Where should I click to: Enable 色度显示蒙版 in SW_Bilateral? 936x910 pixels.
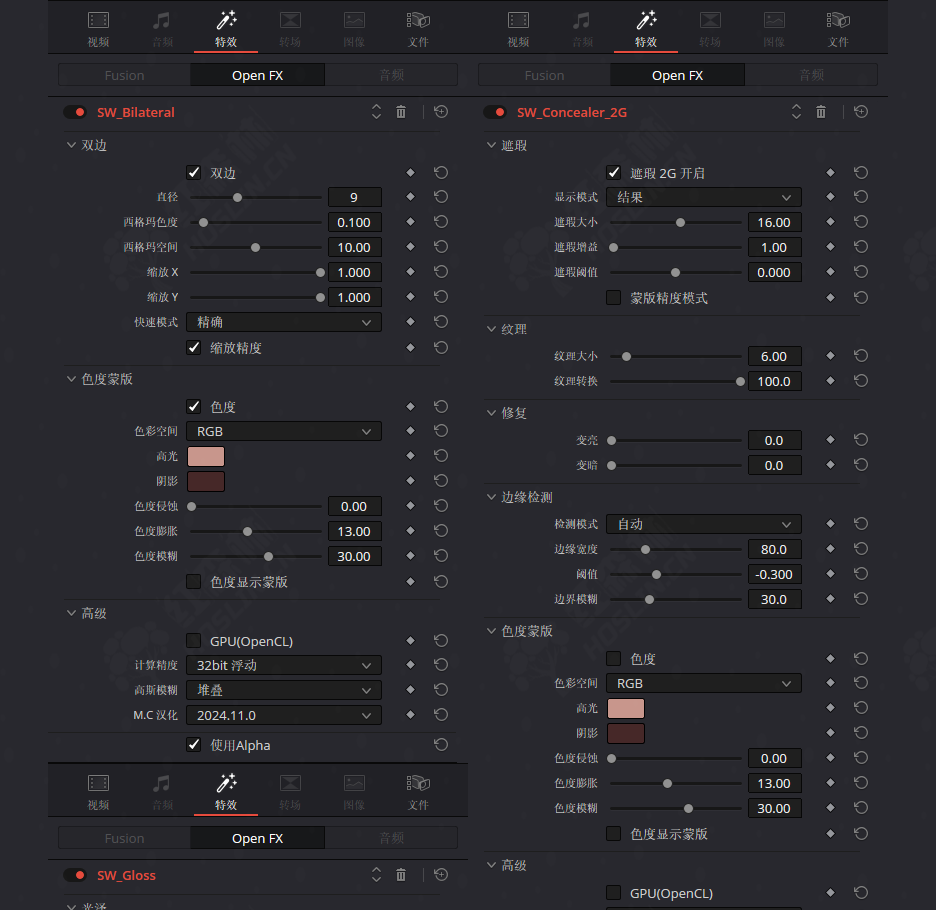pyautogui.click(x=193, y=582)
